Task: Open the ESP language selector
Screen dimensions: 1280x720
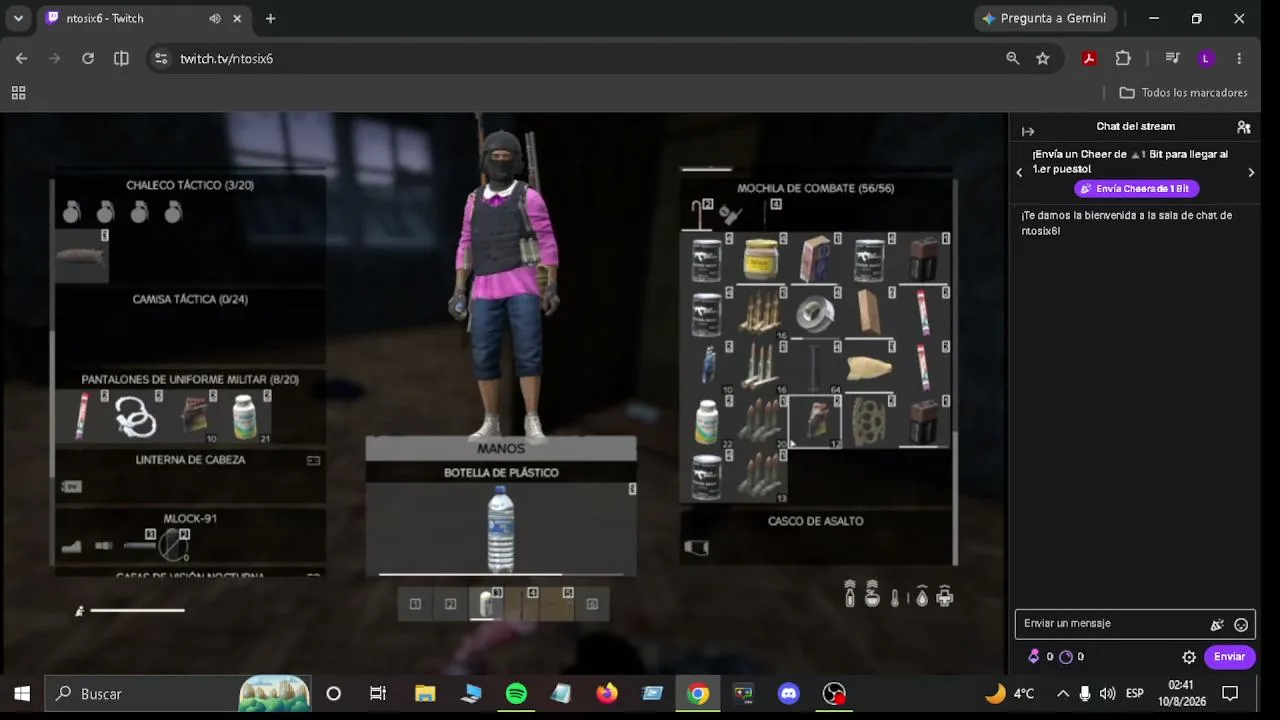Action: point(1135,693)
